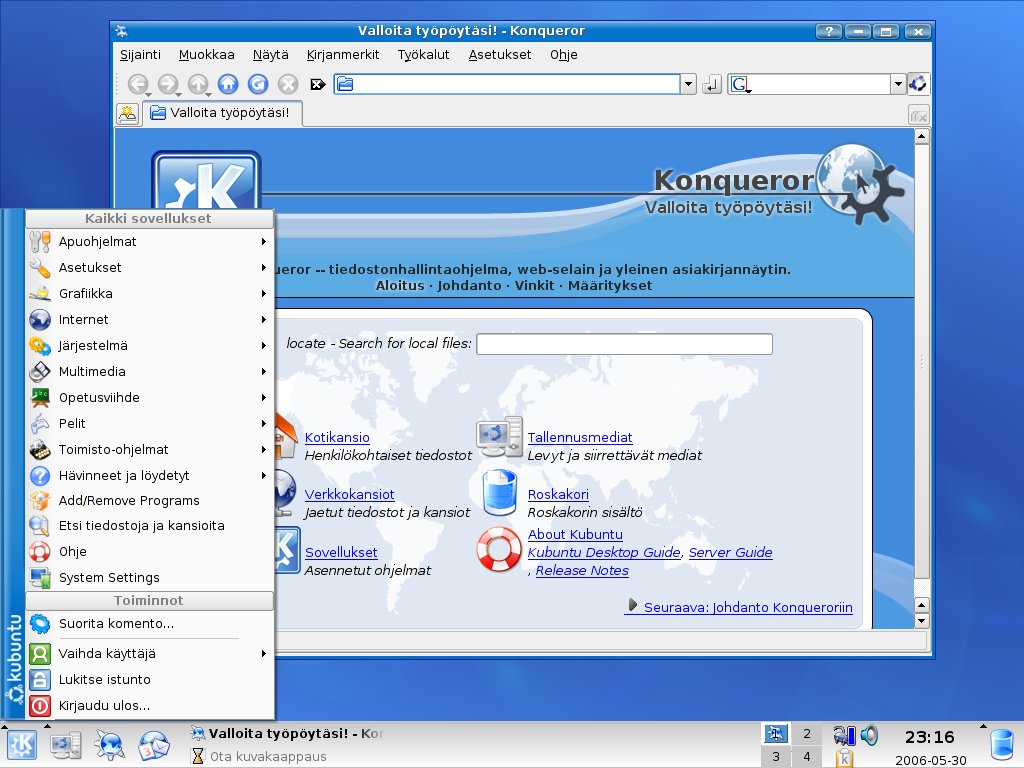Open the Server Guide link
Screen dimensions: 1024x768
(x=730, y=552)
